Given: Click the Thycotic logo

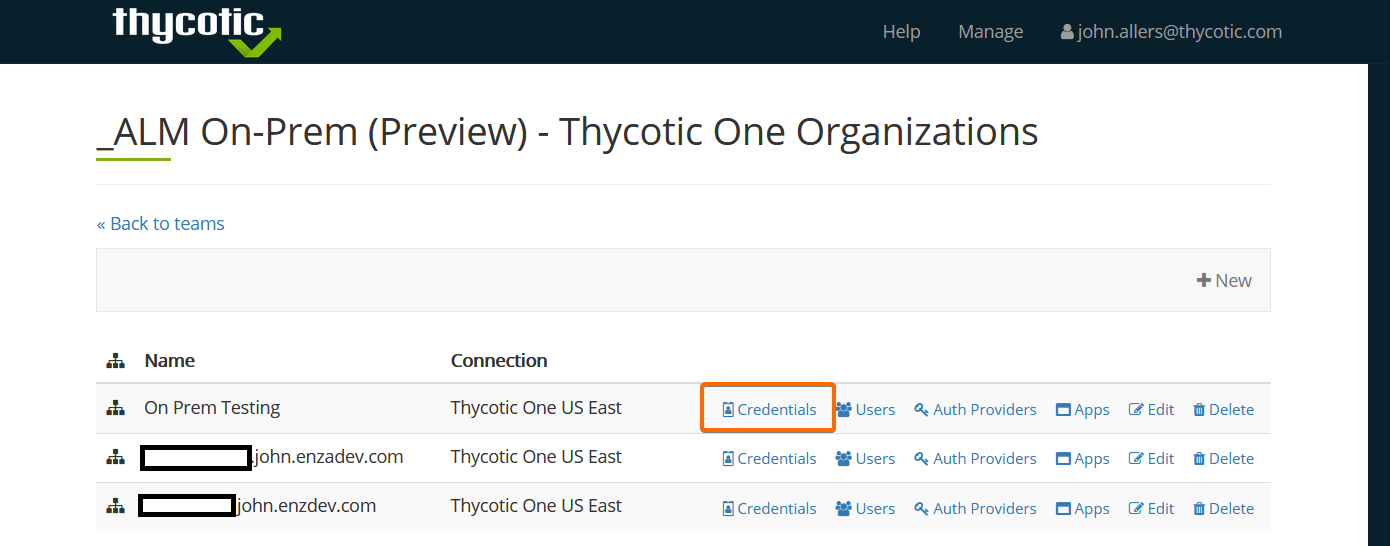Looking at the screenshot, I should click(196, 30).
